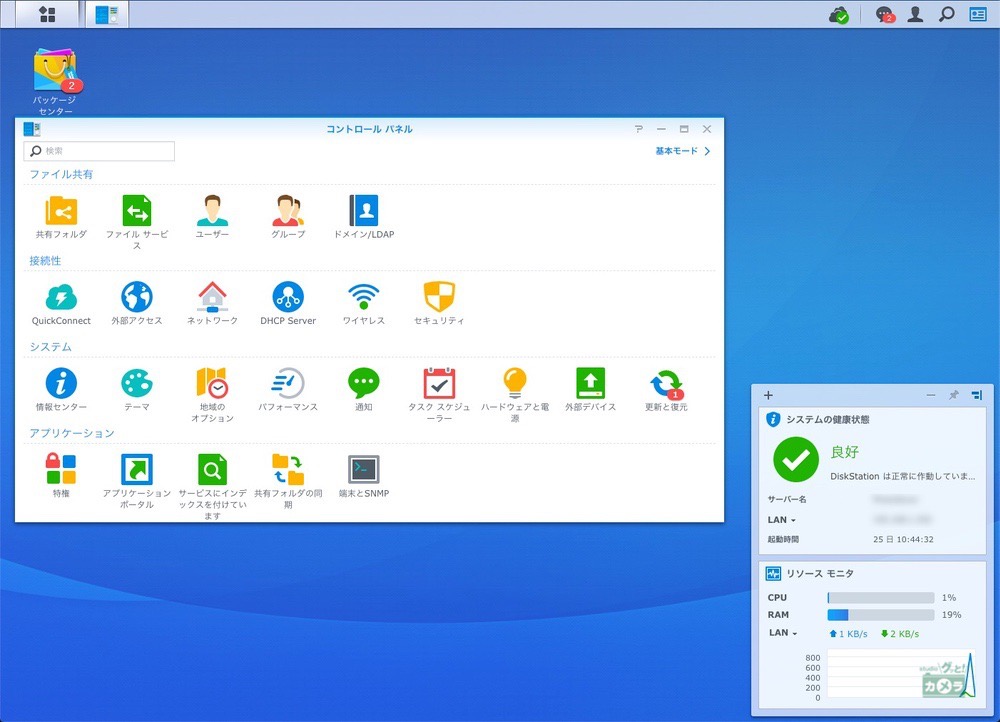Minimize the widget panel

931,395
